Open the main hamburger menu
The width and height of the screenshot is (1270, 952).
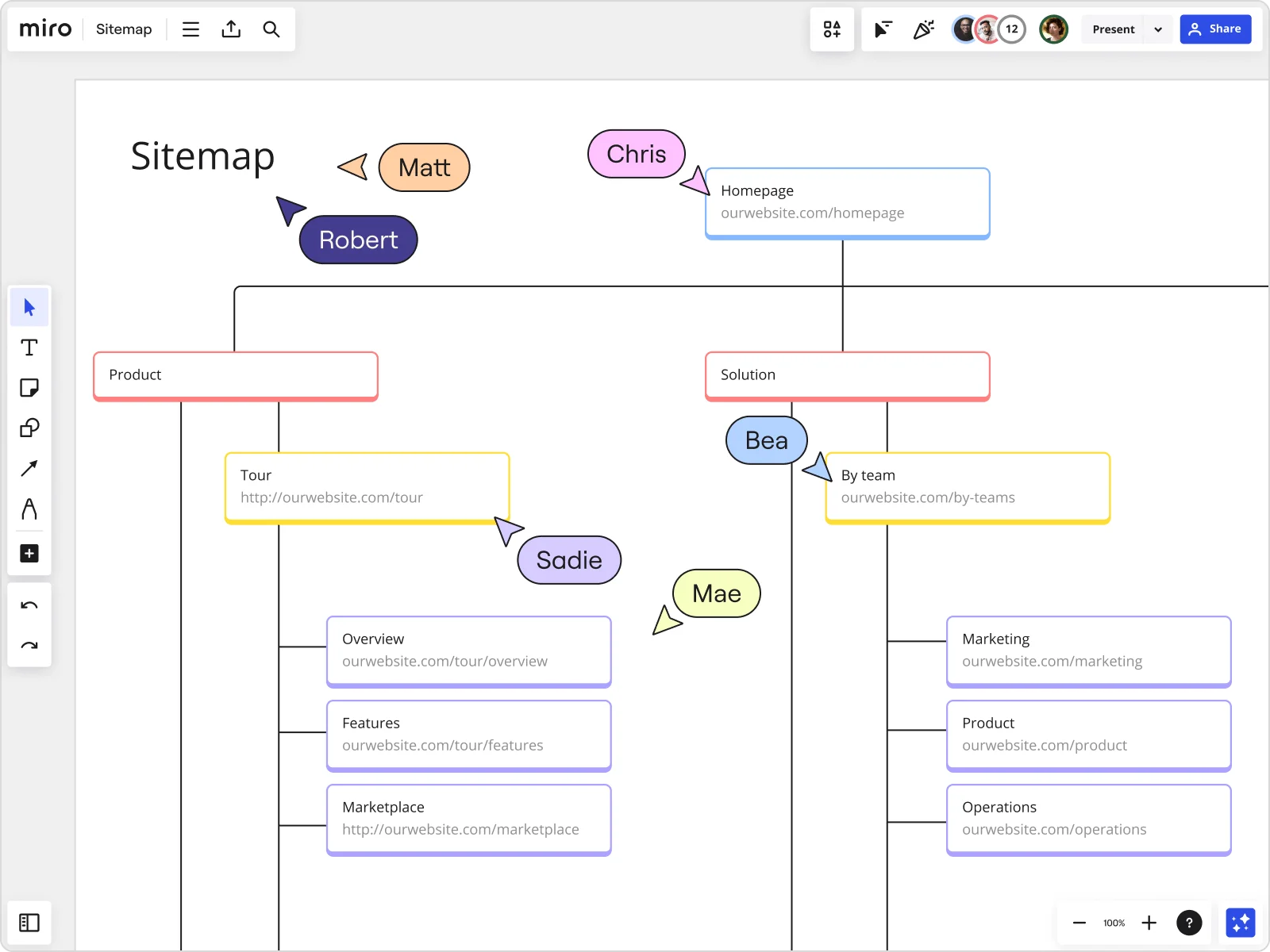[190, 29]
